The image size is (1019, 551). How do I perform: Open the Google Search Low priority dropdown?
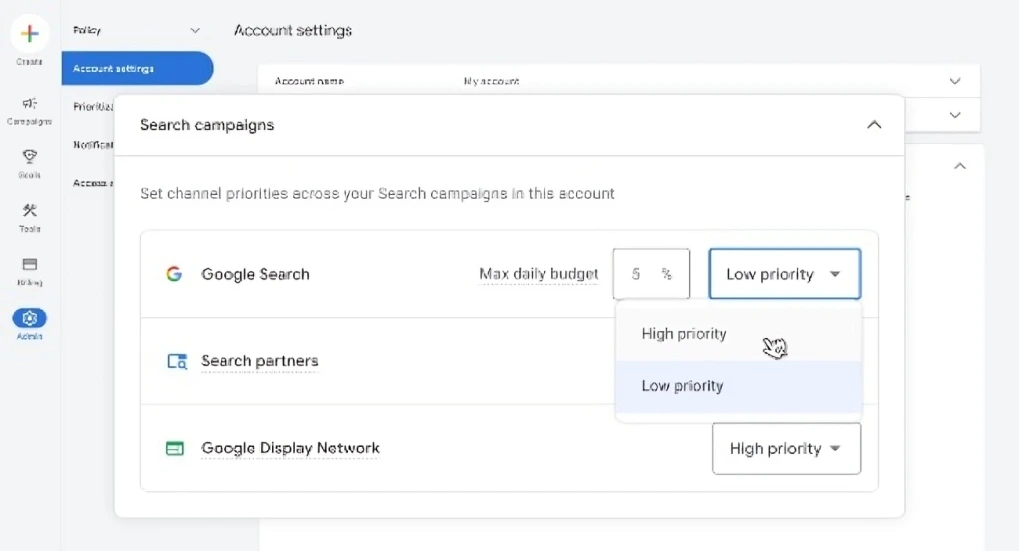[x=784, y=274]
